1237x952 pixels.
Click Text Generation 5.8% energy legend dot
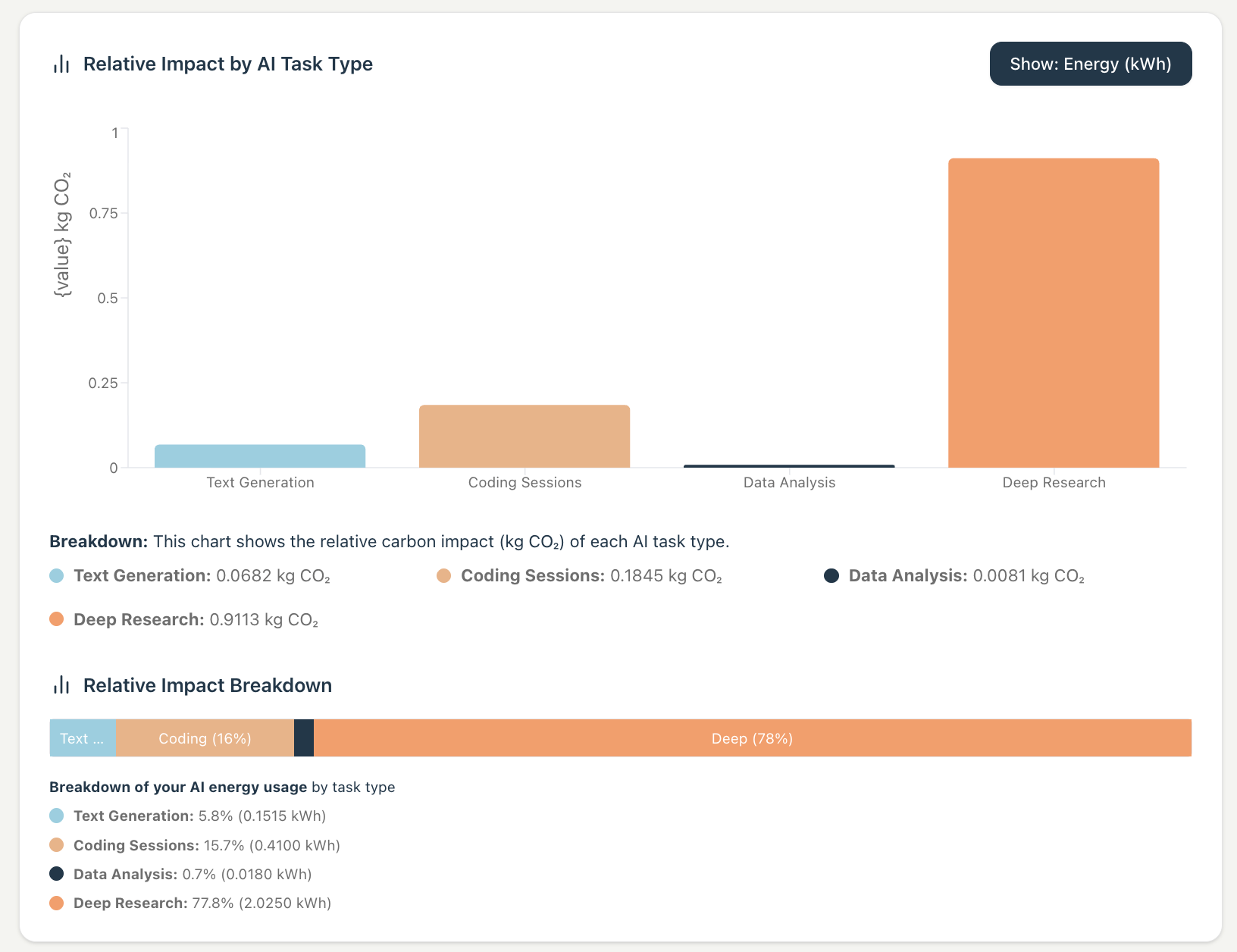coord(57,816)
